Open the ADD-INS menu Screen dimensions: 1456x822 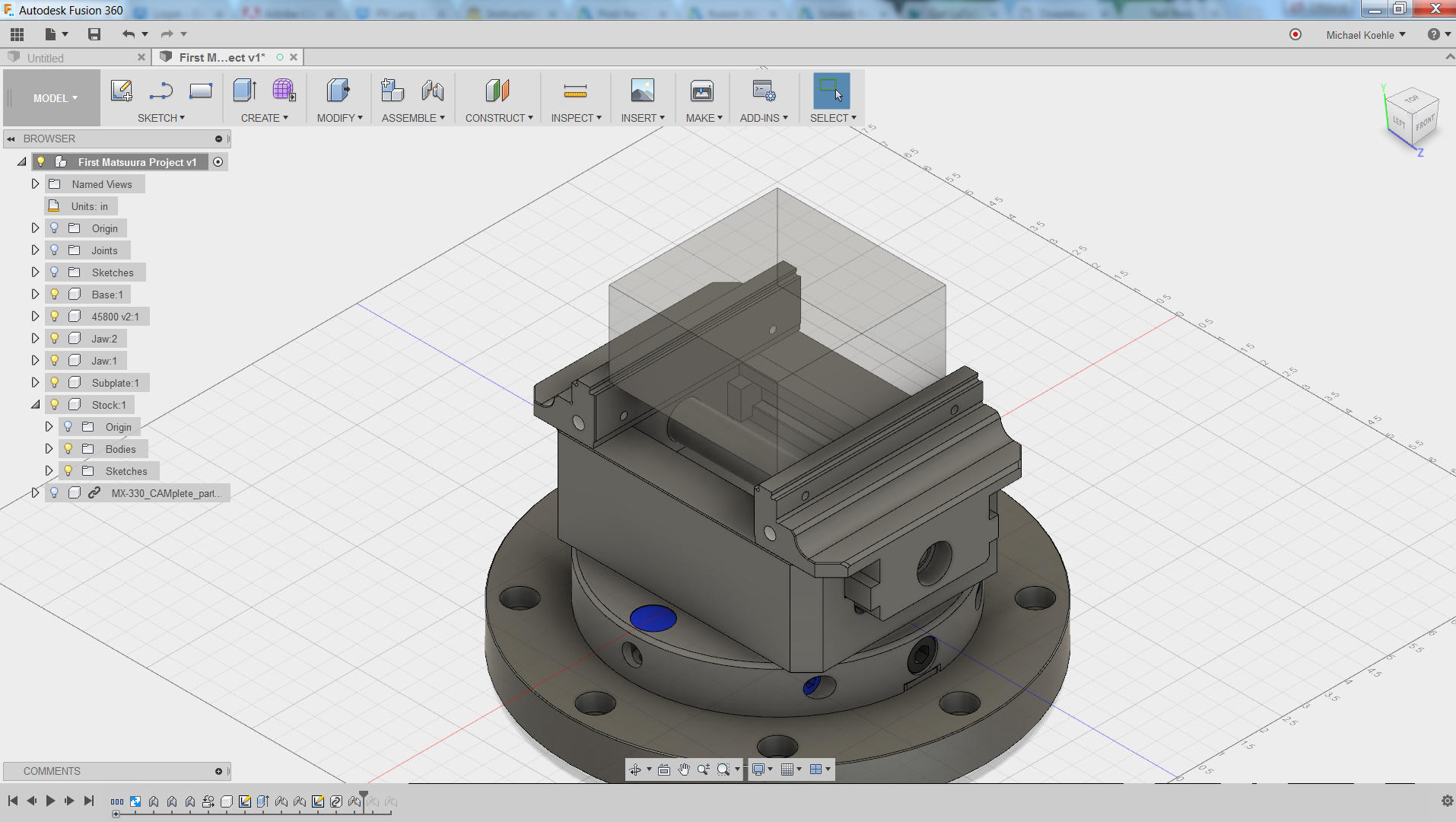pyautogui.click(x=764, y=118)
